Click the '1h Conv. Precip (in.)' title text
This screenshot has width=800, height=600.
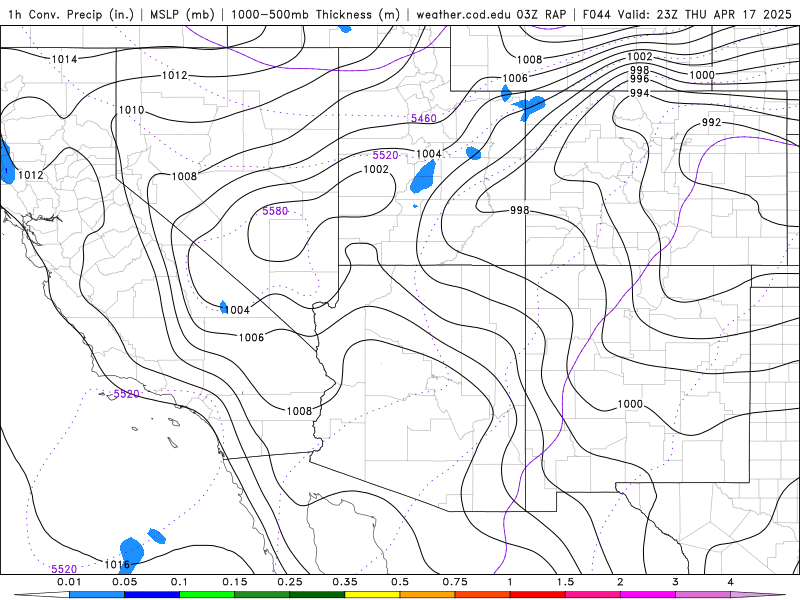[x=70, y=14]
